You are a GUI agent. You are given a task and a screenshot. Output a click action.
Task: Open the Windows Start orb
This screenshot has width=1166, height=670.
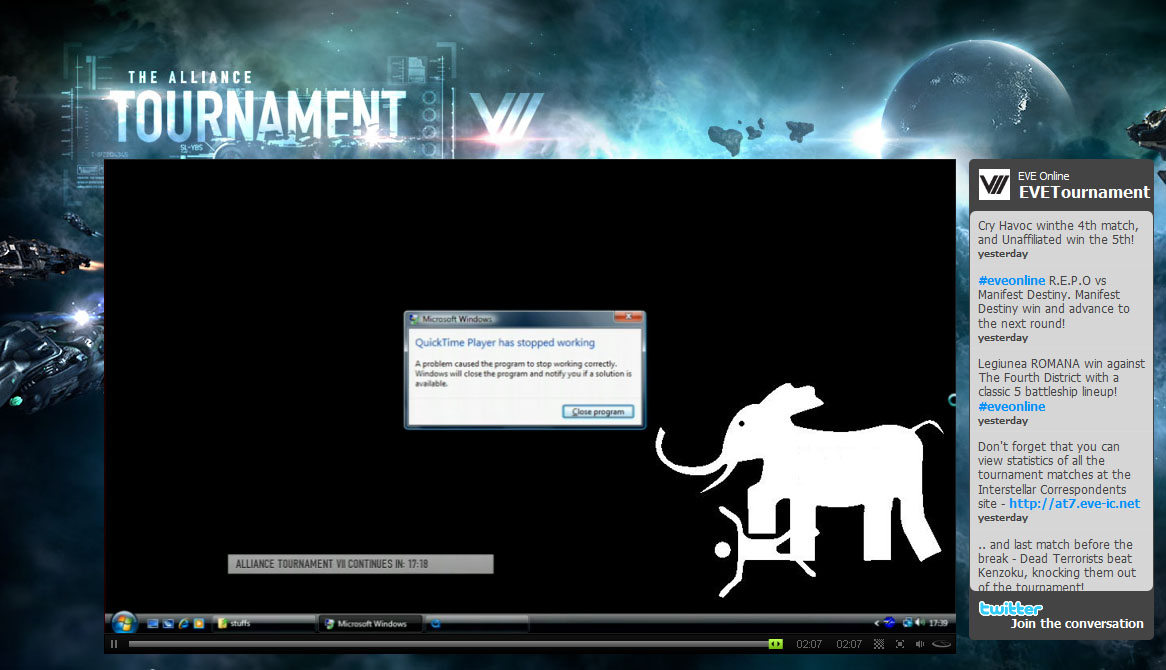pos(124,623)
